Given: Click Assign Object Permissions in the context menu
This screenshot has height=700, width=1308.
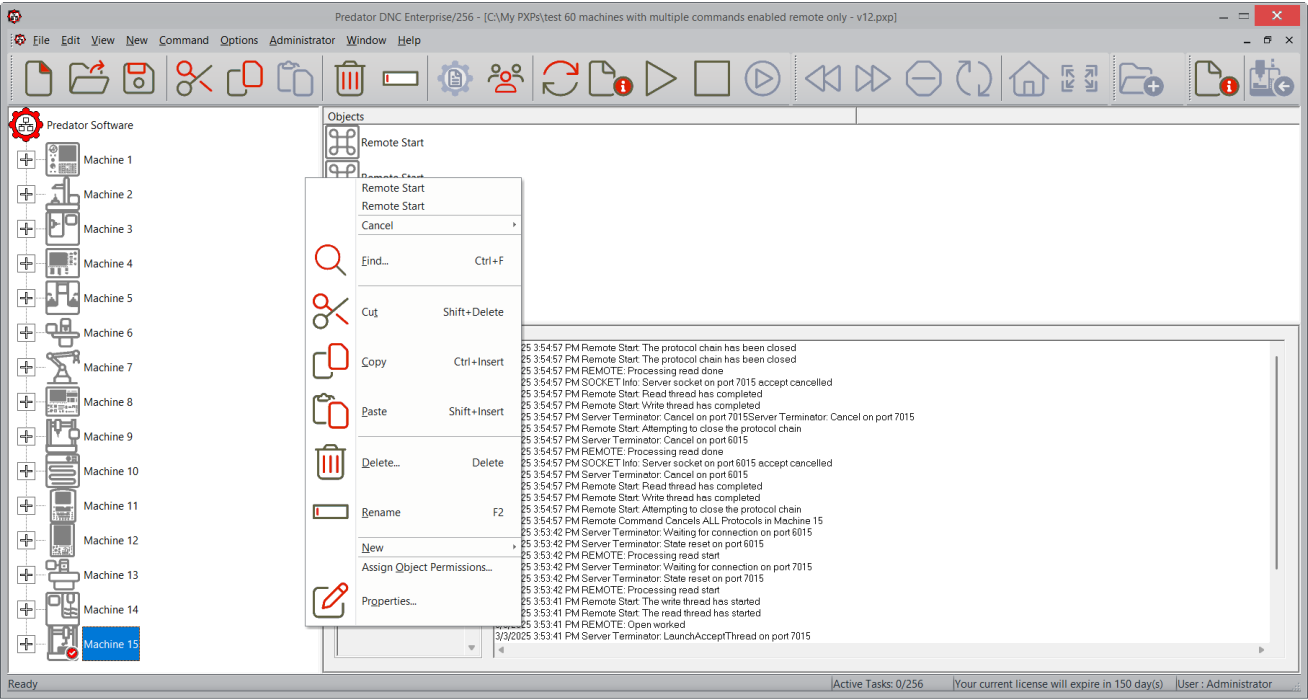Looking at the screenshot, I should (x=425, y=567).
